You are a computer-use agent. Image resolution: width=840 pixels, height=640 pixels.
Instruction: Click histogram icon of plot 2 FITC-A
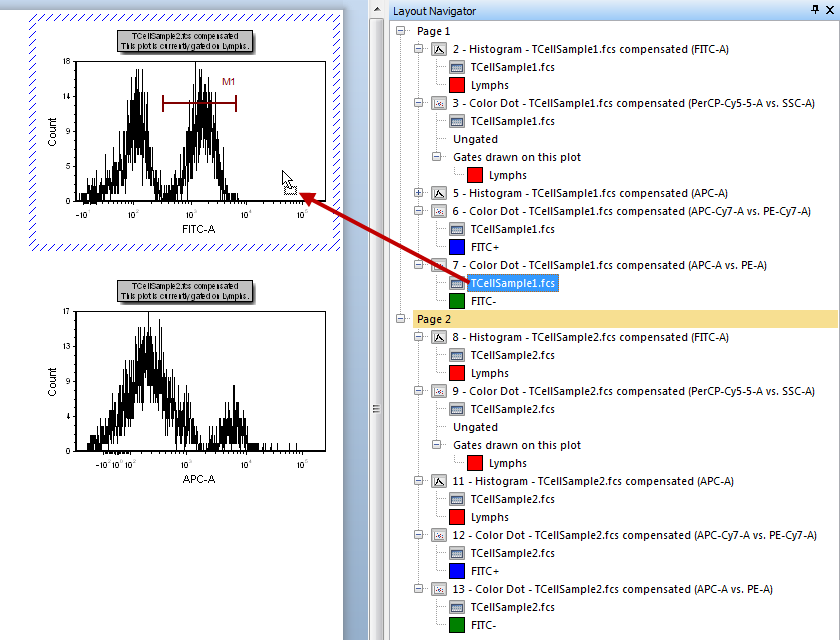pos(438,49)
